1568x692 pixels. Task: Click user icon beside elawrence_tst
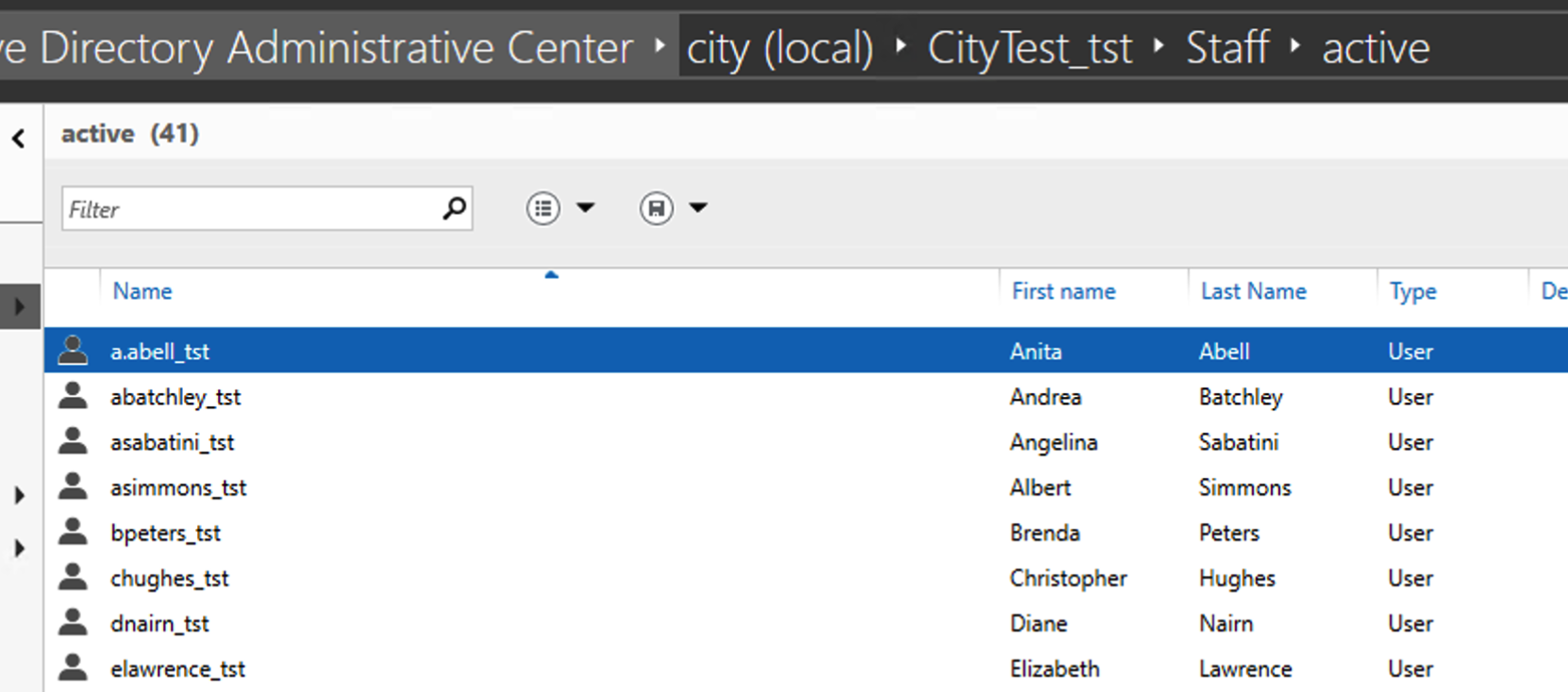(x=73, y=668)
